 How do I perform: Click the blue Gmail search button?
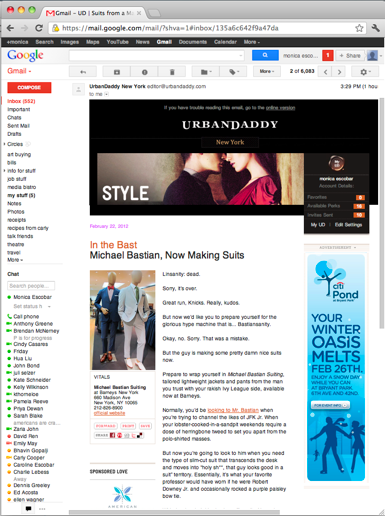click(x=265, y=55)
